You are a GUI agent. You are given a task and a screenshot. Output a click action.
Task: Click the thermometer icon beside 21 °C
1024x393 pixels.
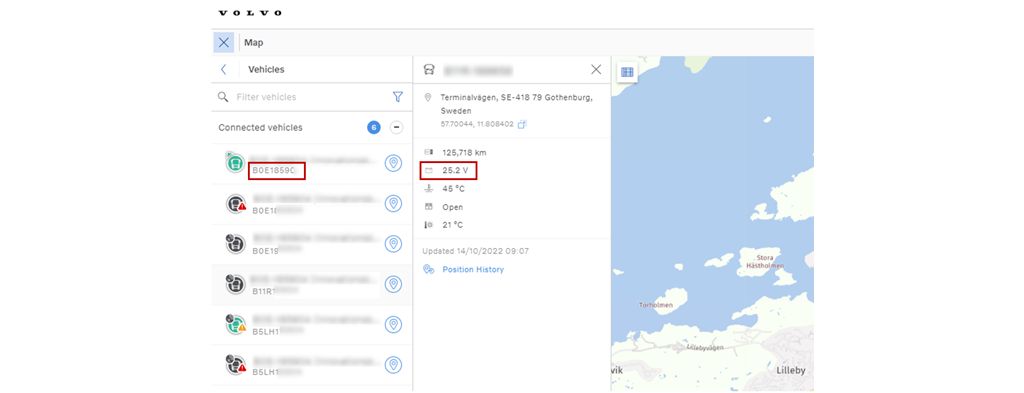pos(428,225)
